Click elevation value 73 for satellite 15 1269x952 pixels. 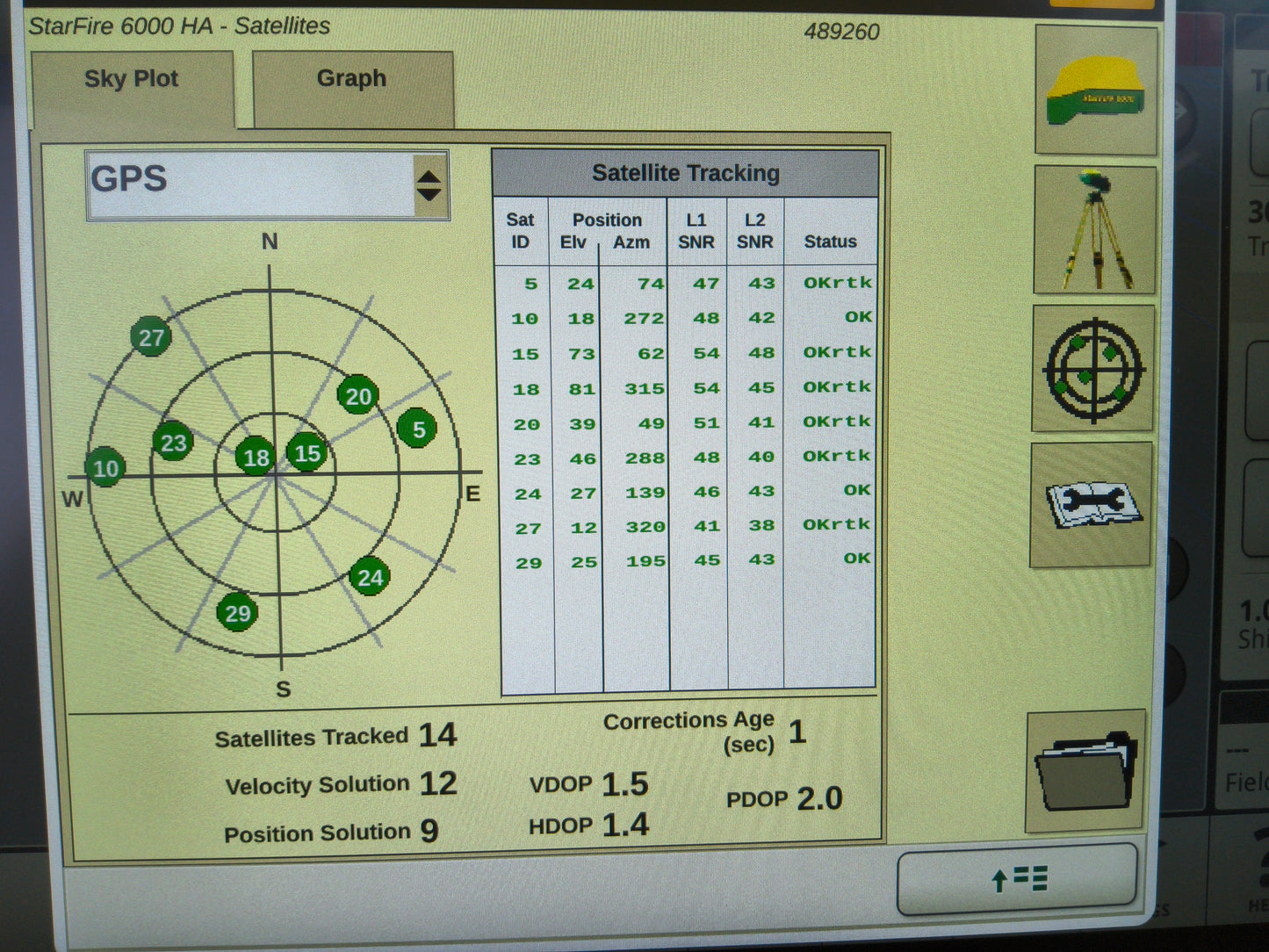(x=581, y=354)
